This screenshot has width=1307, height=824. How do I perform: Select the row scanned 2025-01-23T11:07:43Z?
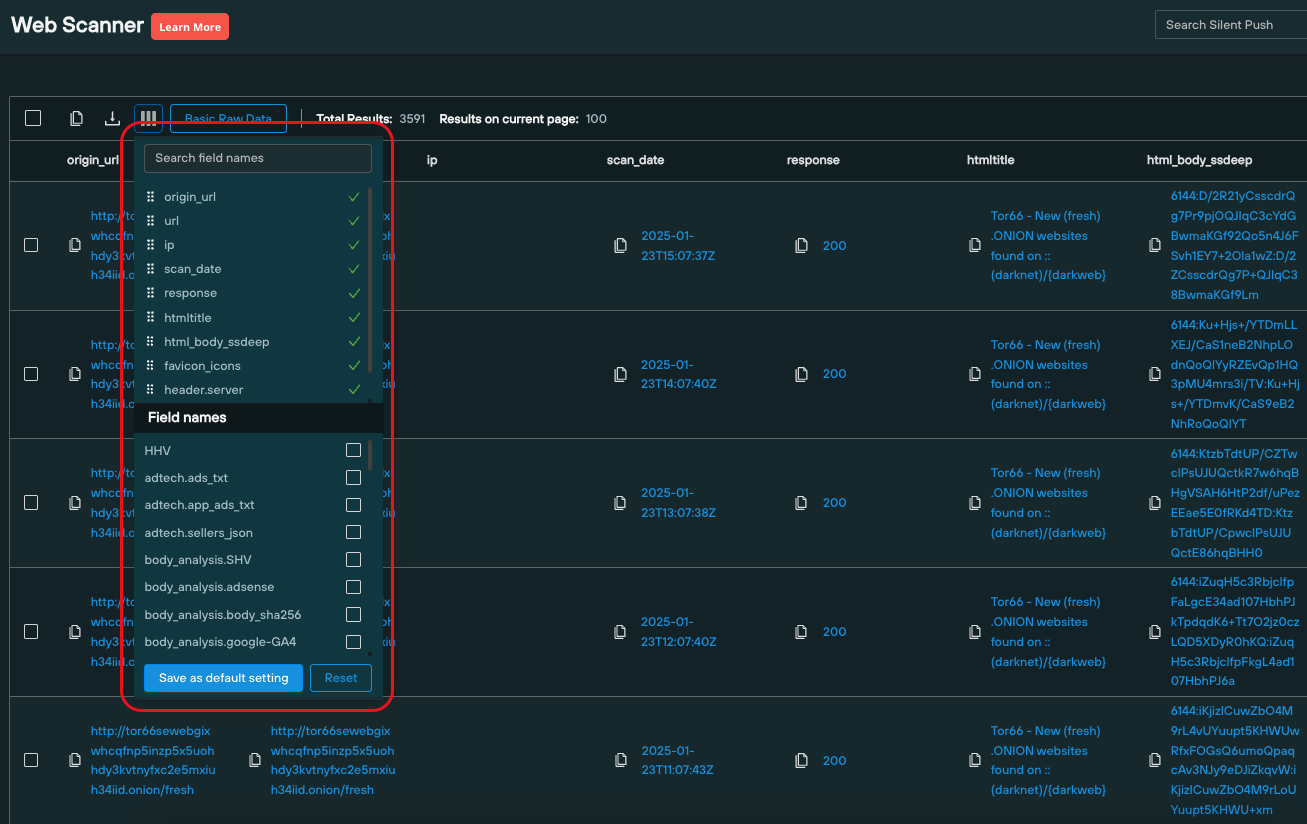(x=31, y=760)
